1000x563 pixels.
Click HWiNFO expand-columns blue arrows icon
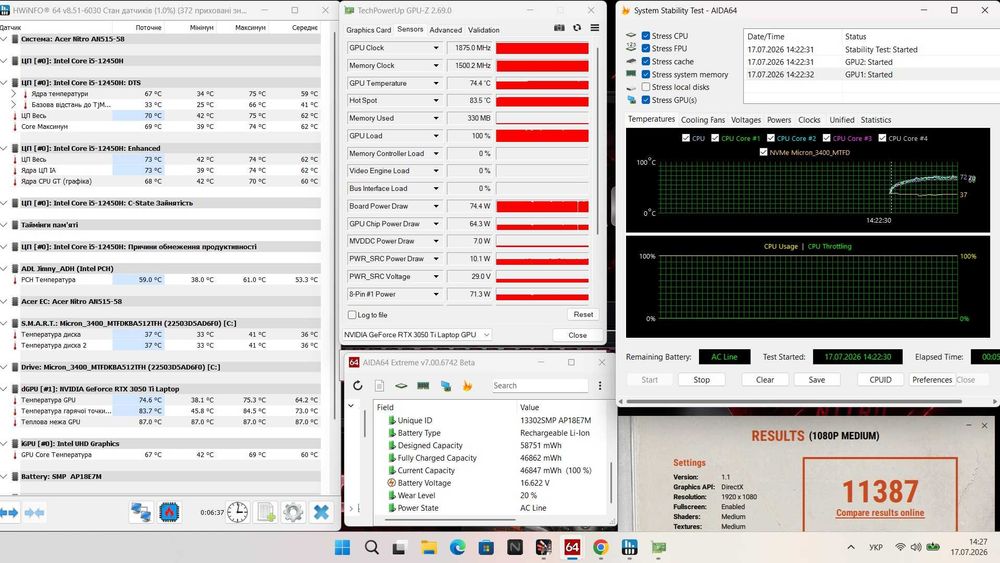[9, 512]
